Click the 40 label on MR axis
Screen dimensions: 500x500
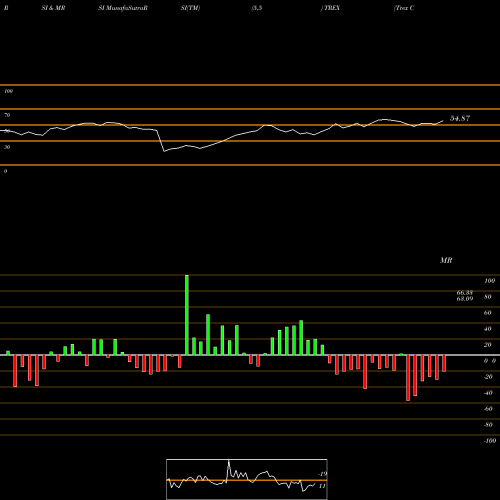coord(487,329)
